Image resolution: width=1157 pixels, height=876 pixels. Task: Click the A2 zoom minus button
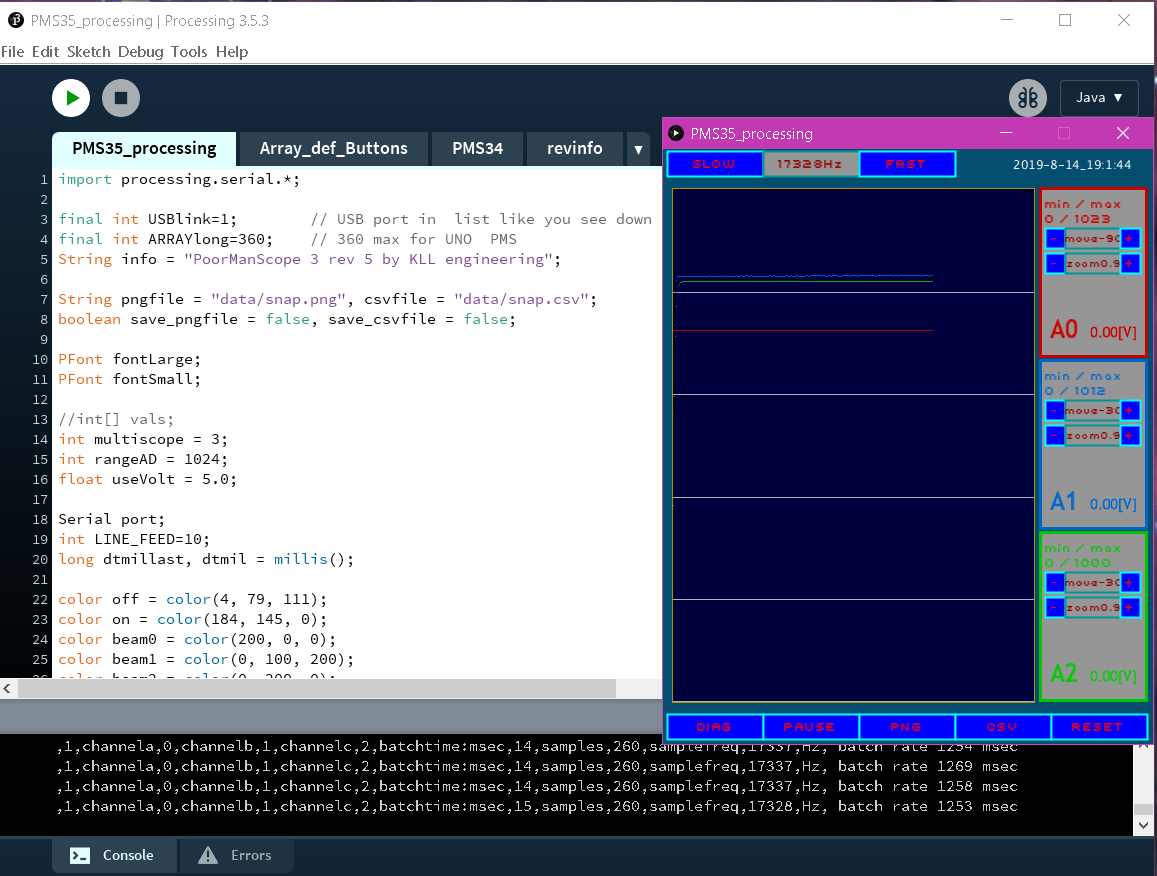click(x=1055, y=608)
